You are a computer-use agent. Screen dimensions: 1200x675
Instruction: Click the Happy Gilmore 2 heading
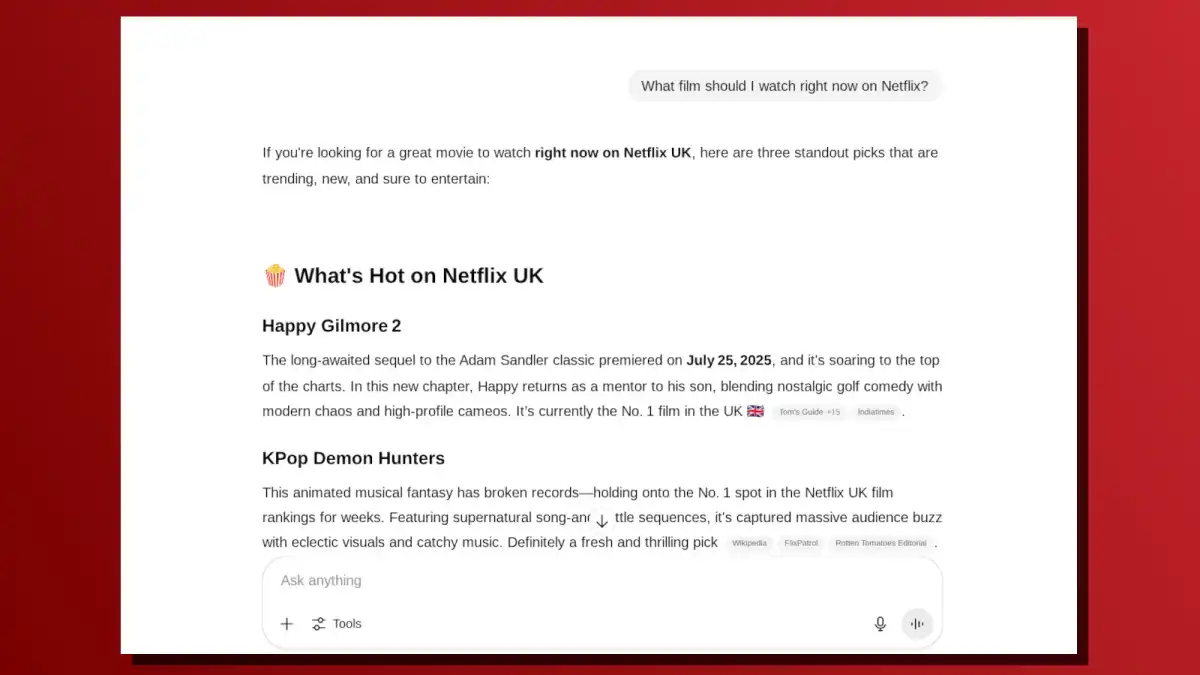(331, 326)
